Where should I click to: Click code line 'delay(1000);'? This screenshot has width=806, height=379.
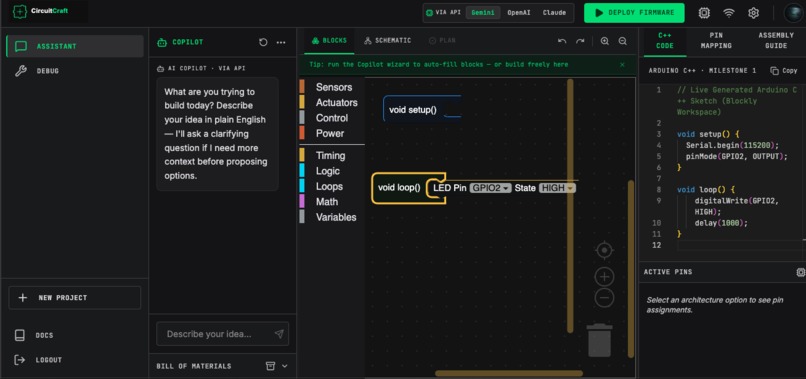point(721,223)
